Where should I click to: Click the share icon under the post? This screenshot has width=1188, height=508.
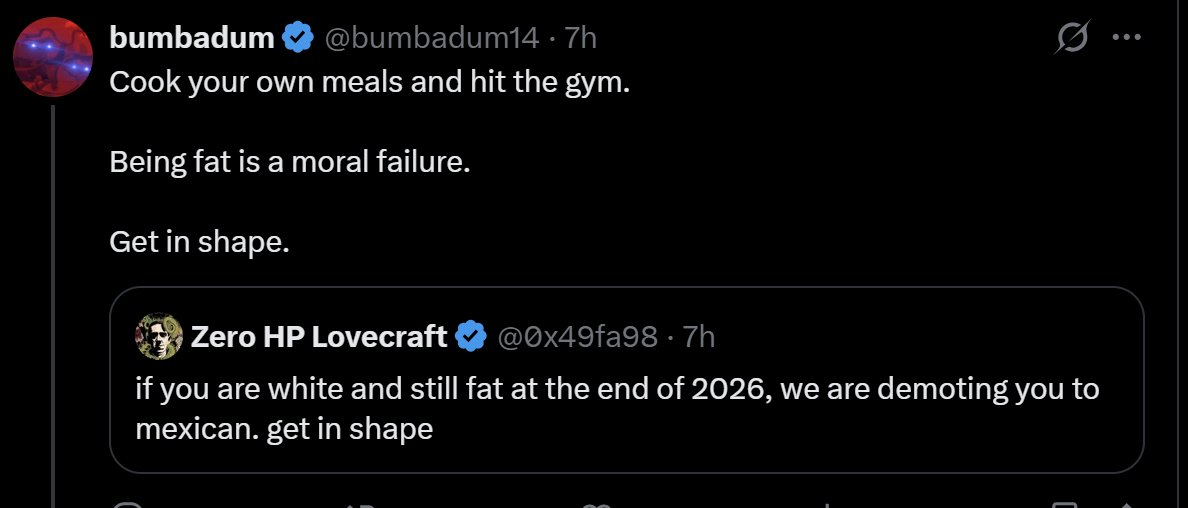[x=1126, y=504]
